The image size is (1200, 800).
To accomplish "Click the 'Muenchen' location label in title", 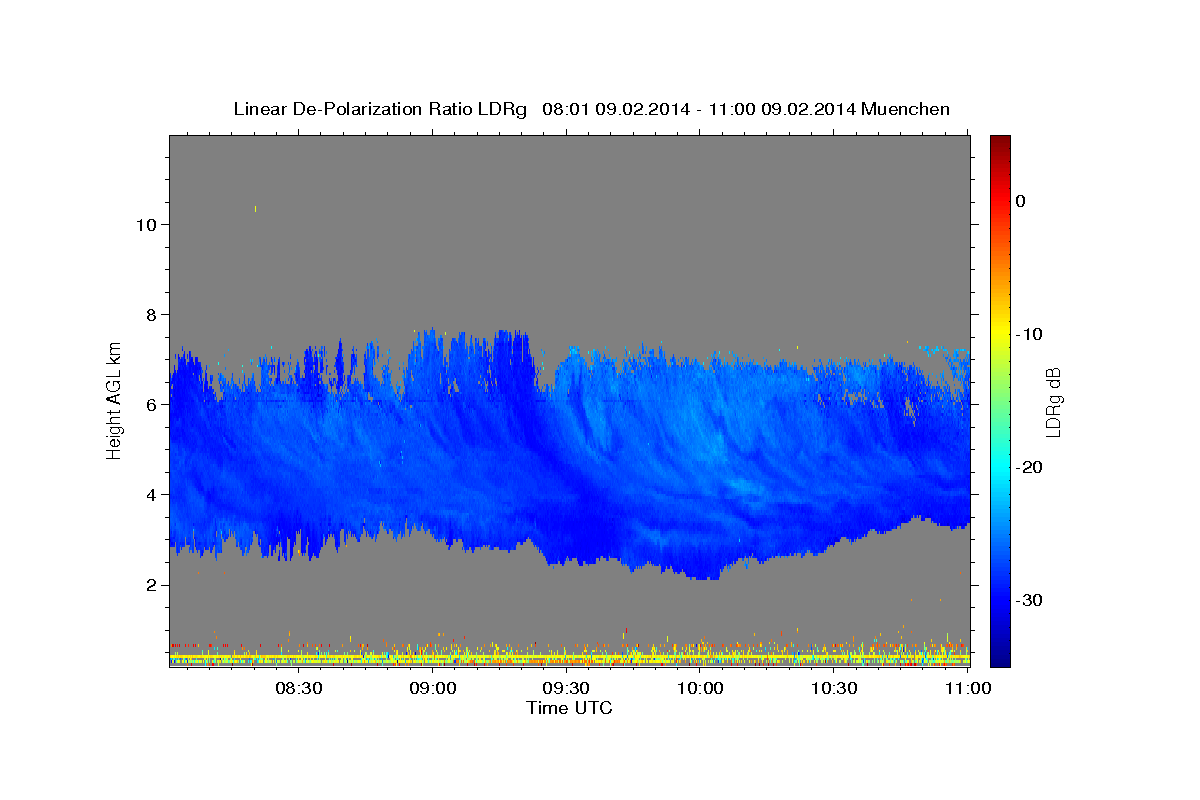I will (x=907, y=109).
